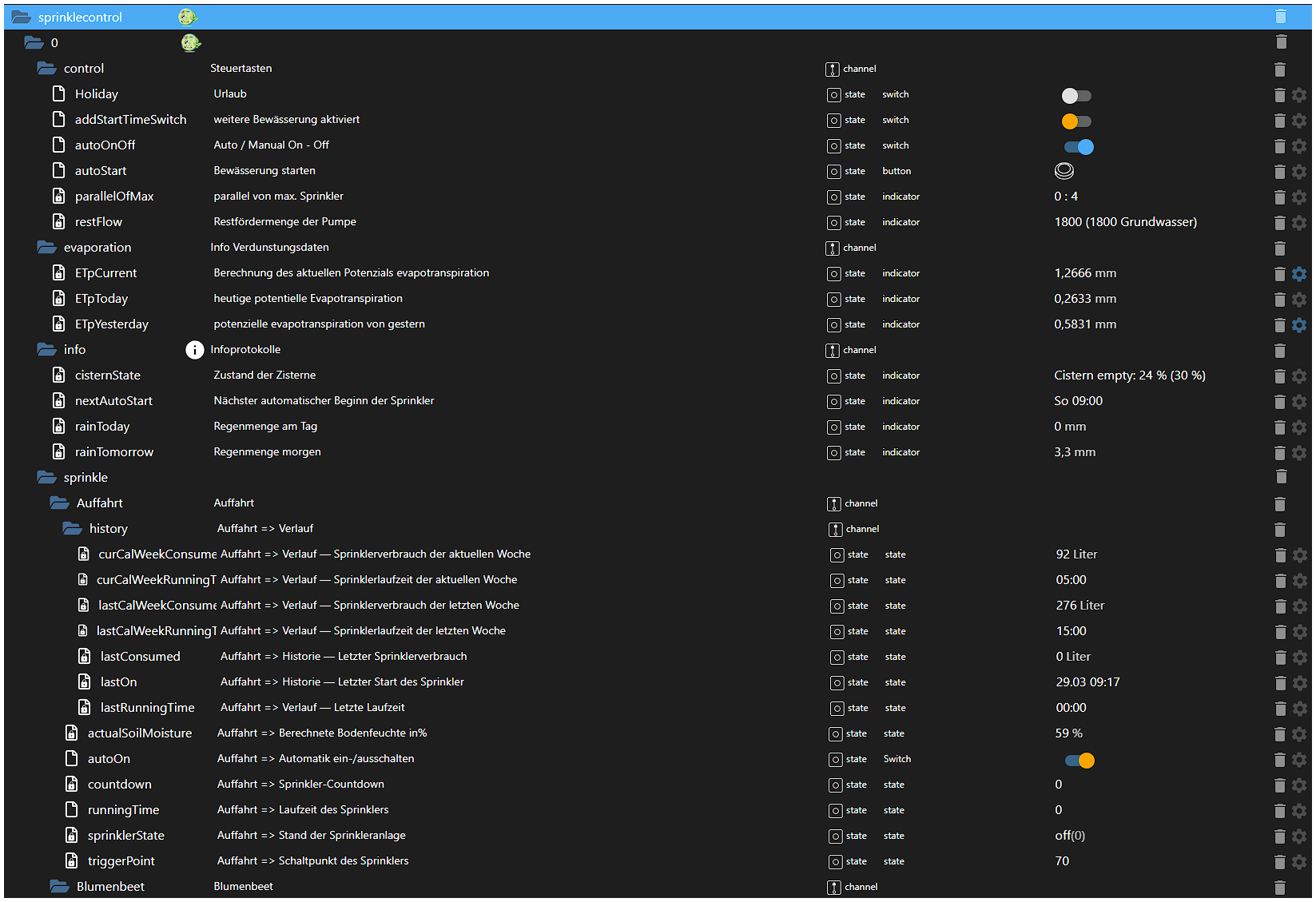Toggle the Holiday Urlaub switch
Viewport: 1316px width, 902px height.
point(1076,96)
